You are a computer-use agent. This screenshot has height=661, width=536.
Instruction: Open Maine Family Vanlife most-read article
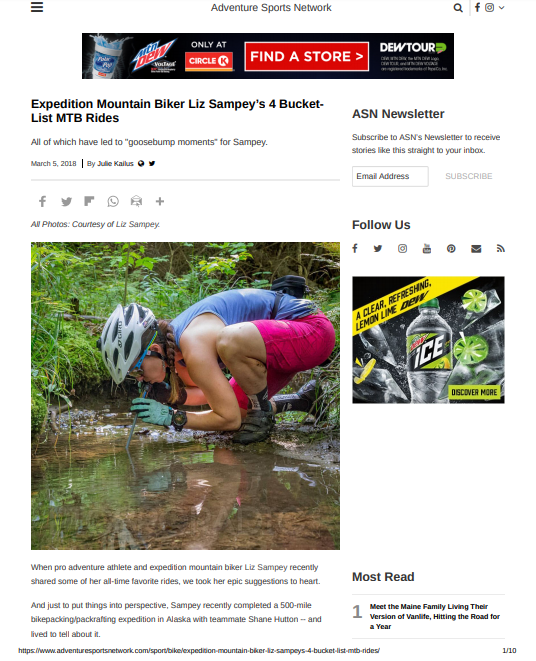(435, 616)
